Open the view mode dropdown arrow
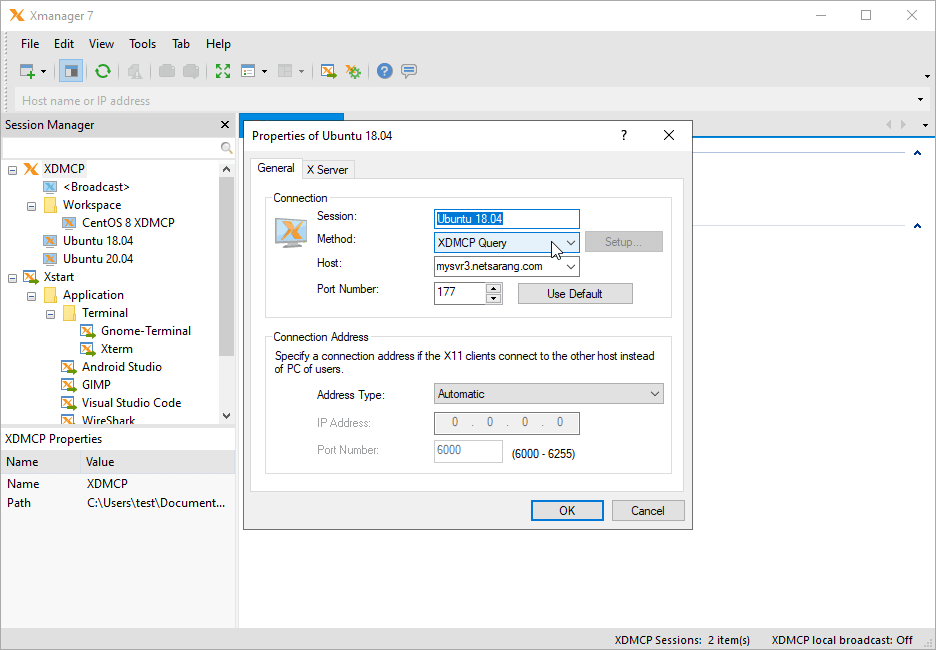 (264, 72)
